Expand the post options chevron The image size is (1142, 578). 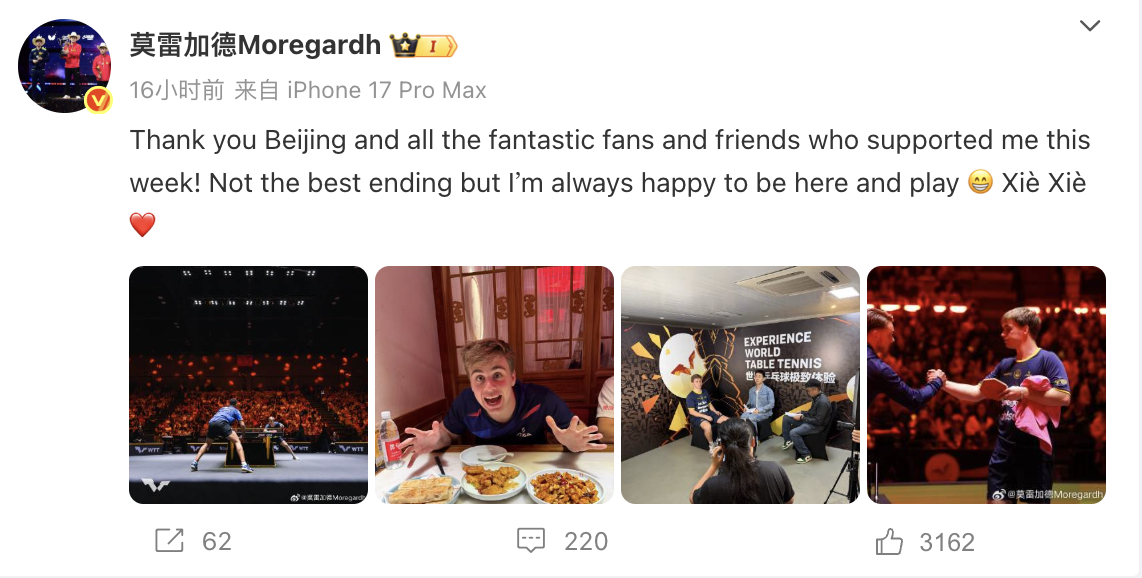(1090, 26)
